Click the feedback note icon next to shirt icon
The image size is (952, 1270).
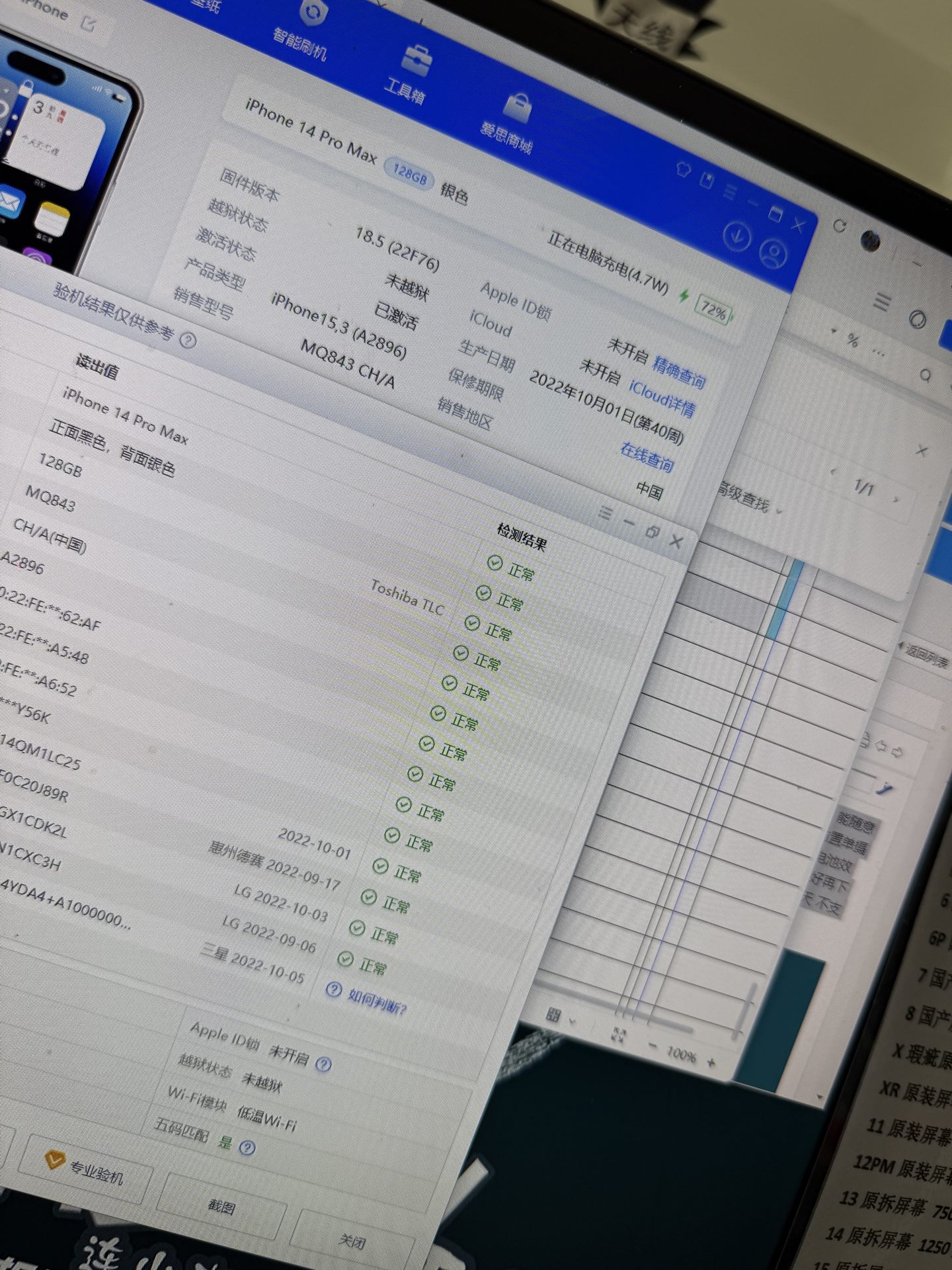(x=707, y=181)
